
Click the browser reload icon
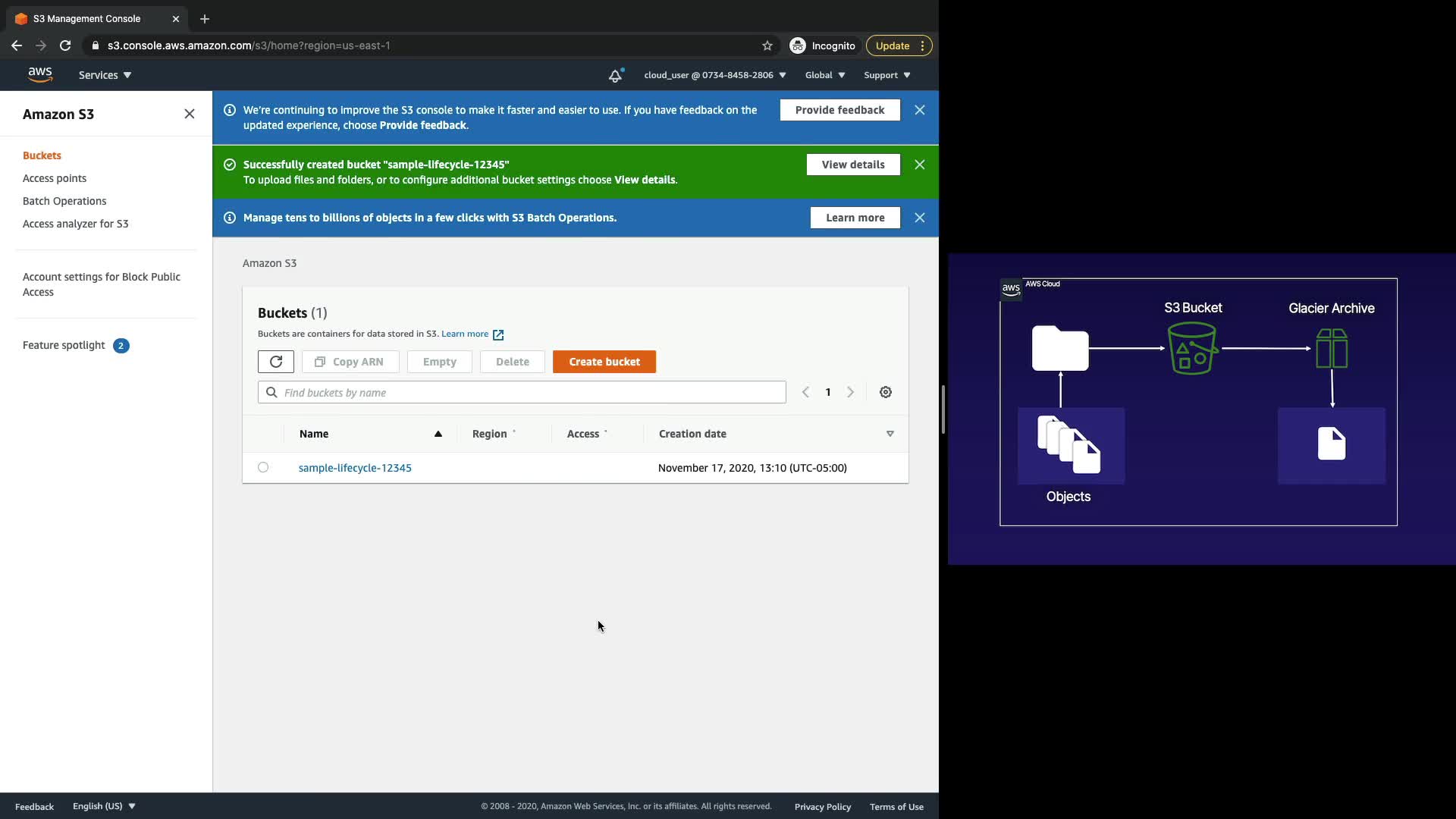[65, 45]
